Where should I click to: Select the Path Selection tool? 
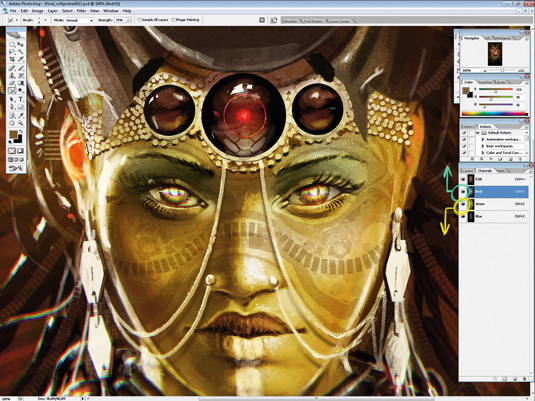[x=12, y=99]
